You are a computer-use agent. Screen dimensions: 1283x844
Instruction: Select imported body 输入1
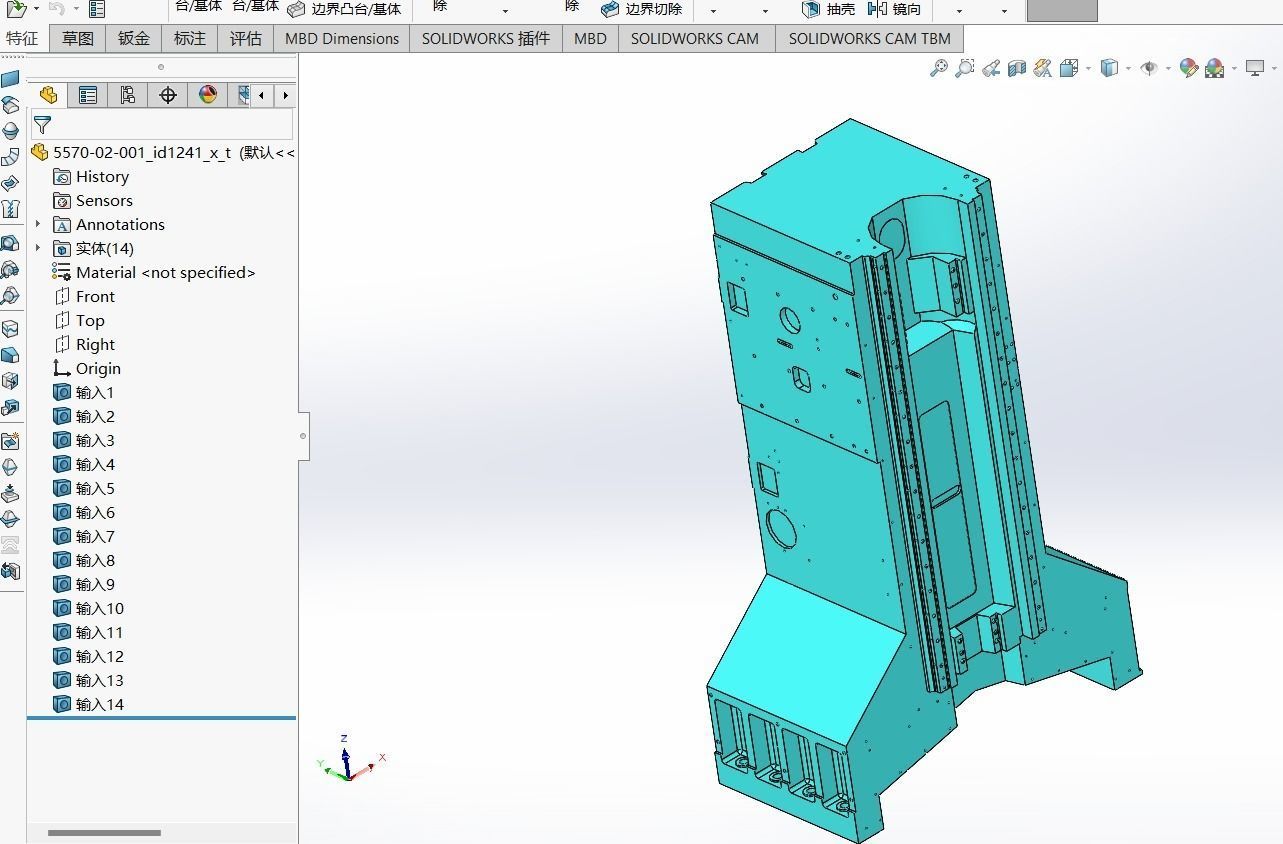(x=95, y=392)
